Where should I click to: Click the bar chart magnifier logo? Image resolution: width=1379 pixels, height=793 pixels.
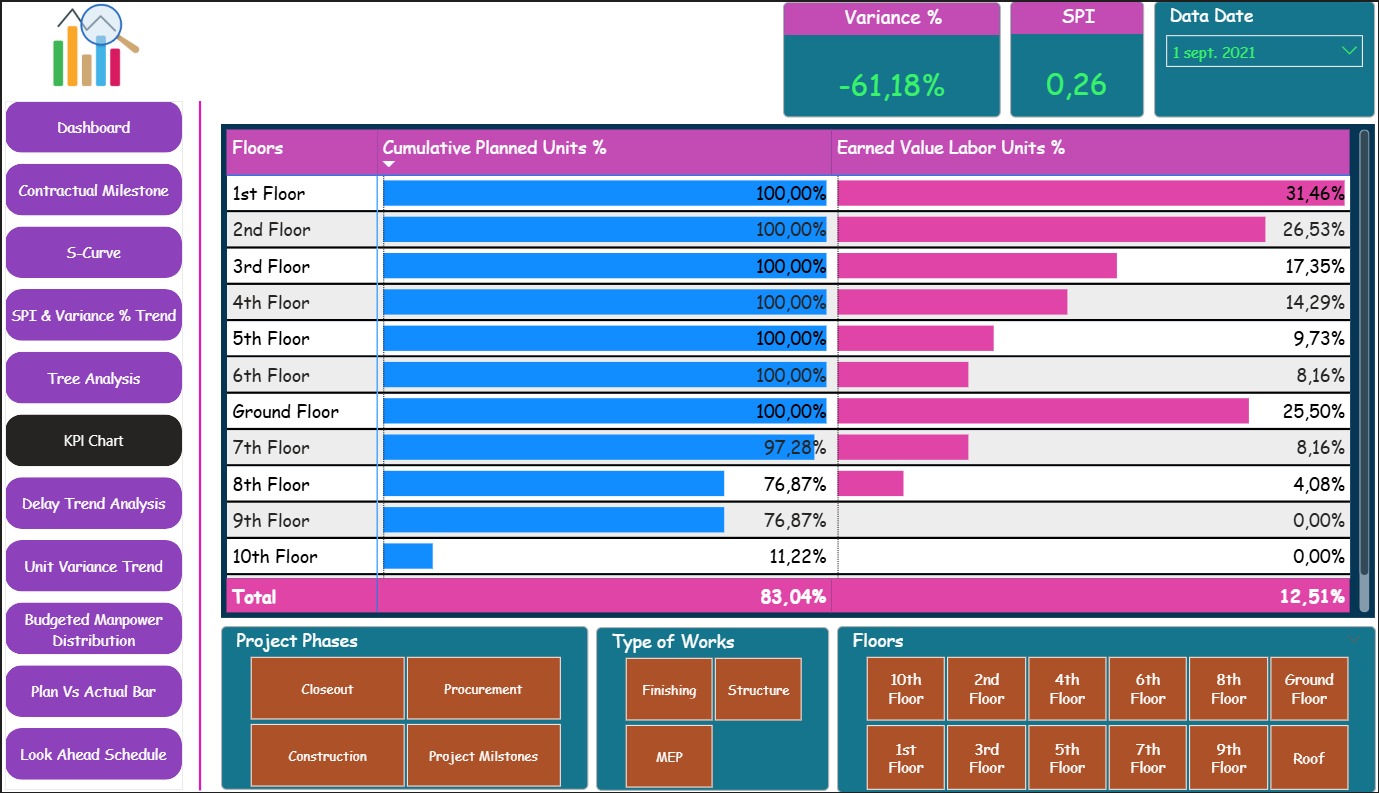(95, 46)
